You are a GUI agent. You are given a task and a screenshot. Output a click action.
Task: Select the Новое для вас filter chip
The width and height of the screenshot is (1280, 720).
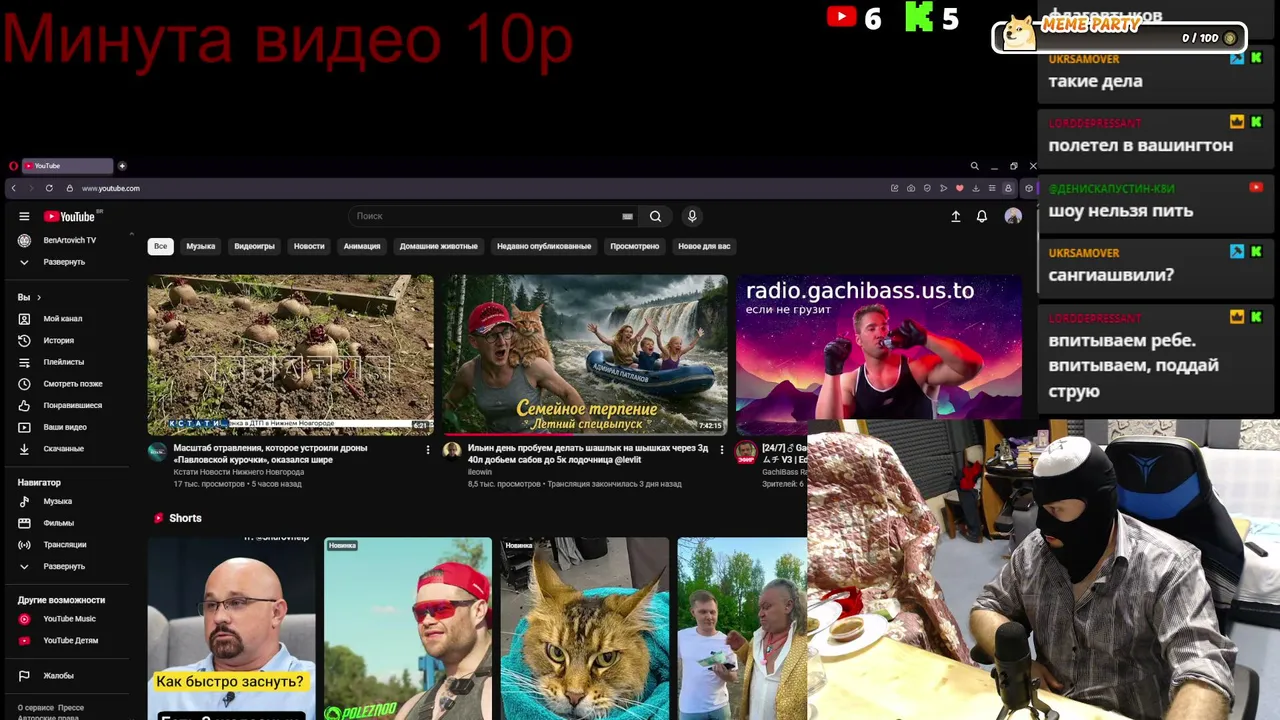pos(704,246)
